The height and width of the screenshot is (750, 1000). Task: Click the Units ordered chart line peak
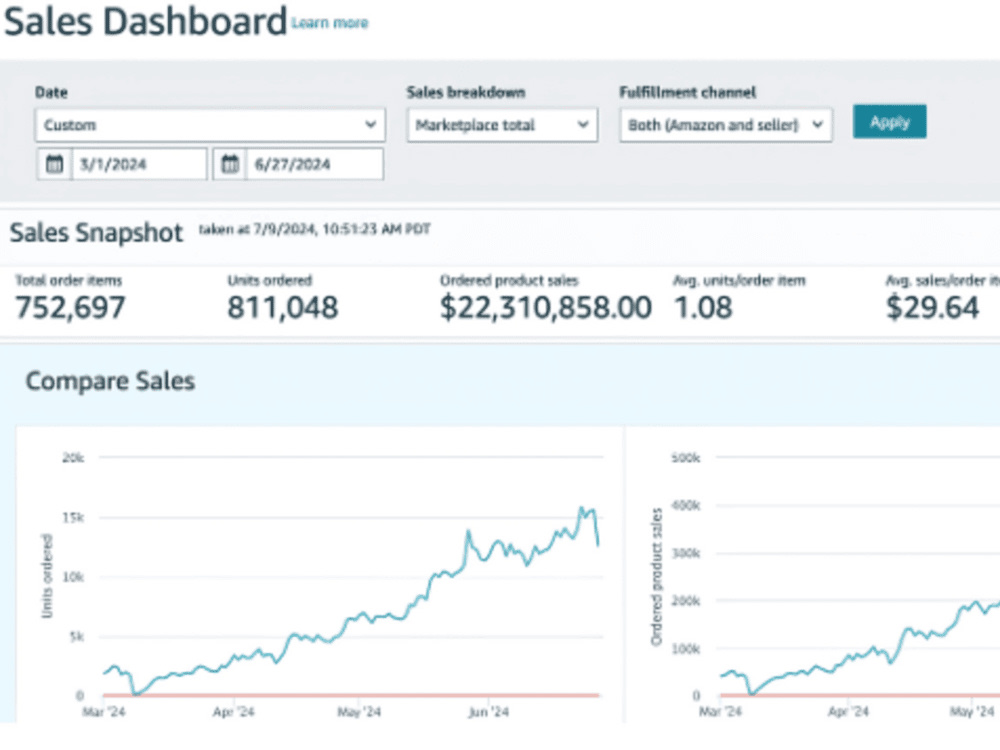point(582,508)
